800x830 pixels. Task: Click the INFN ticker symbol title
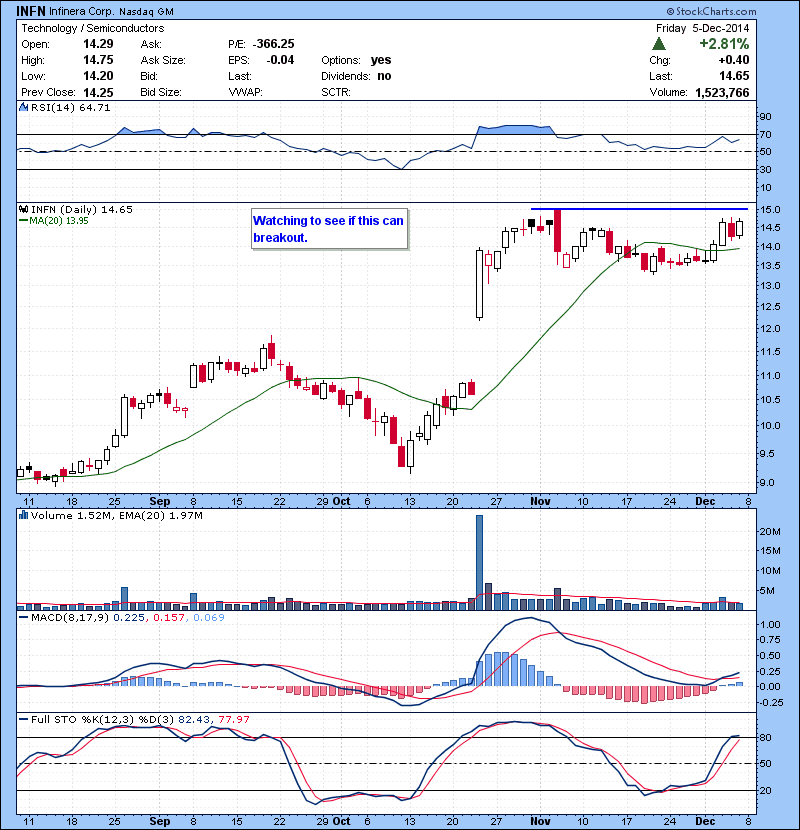pos(31,11)
